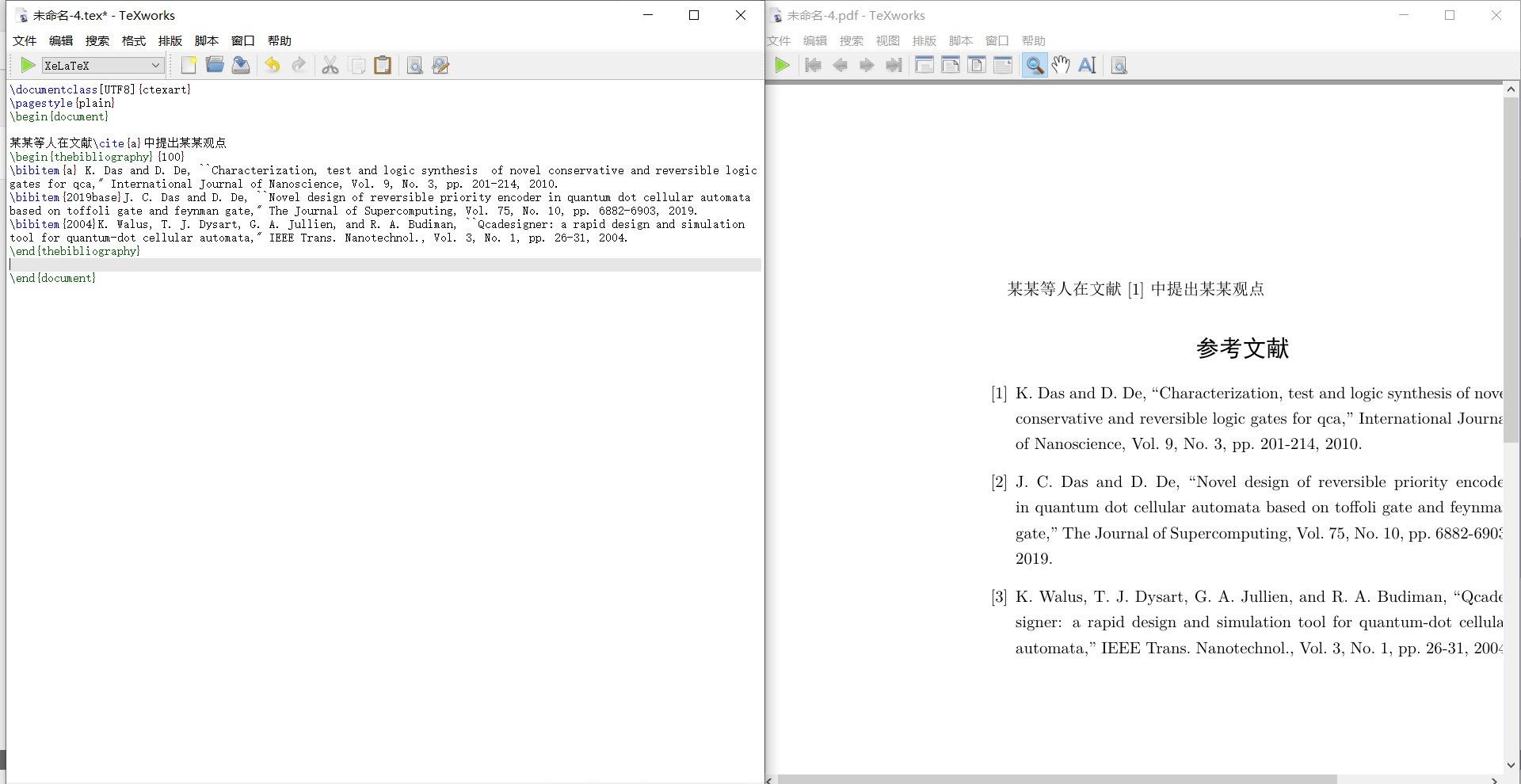Click the PDF vertical scrollbar down arrow
The width and height of the screenshot is (1521, 784).
[1511, 765]
